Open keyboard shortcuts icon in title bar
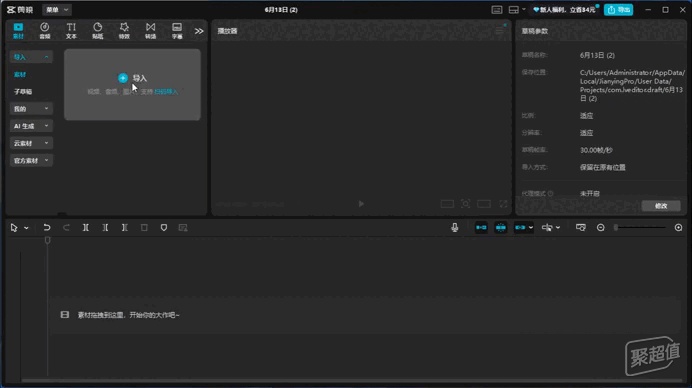Viewport: 692px width, 388px height. coord(496,10)
